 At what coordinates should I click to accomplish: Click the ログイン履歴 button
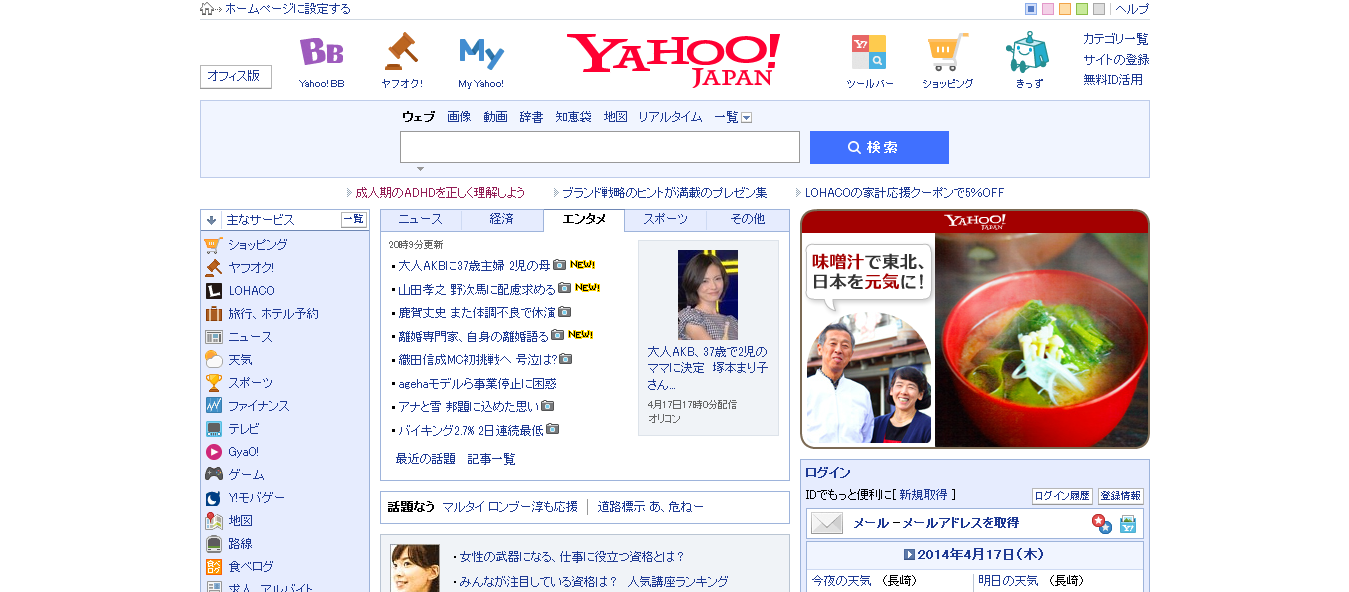[x=1062, y=496]
